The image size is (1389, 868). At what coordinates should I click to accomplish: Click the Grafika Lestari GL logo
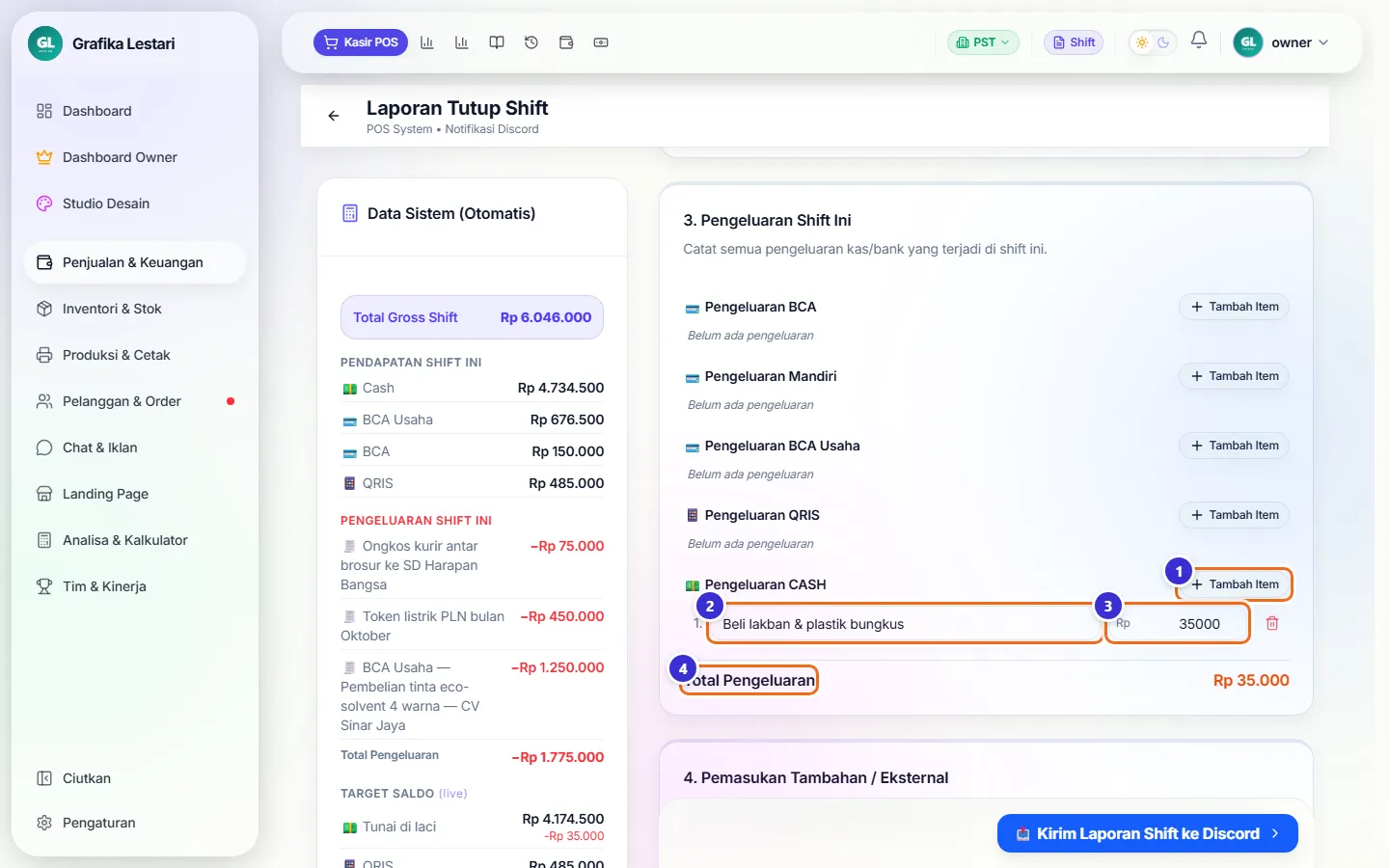(45, 43)
